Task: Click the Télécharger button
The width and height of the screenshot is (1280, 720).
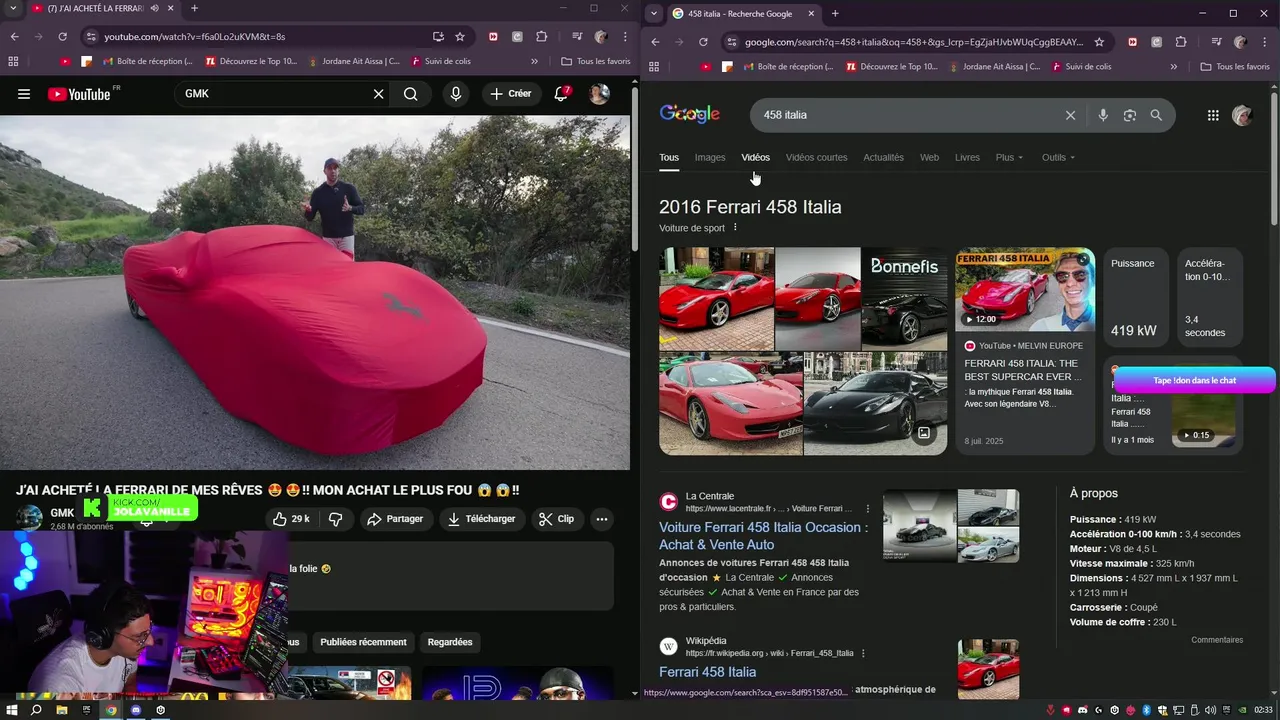Action: click(482, 519)
